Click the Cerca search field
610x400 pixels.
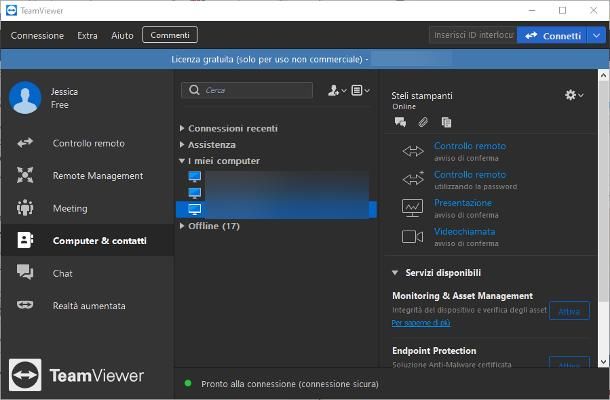(247, 90)
